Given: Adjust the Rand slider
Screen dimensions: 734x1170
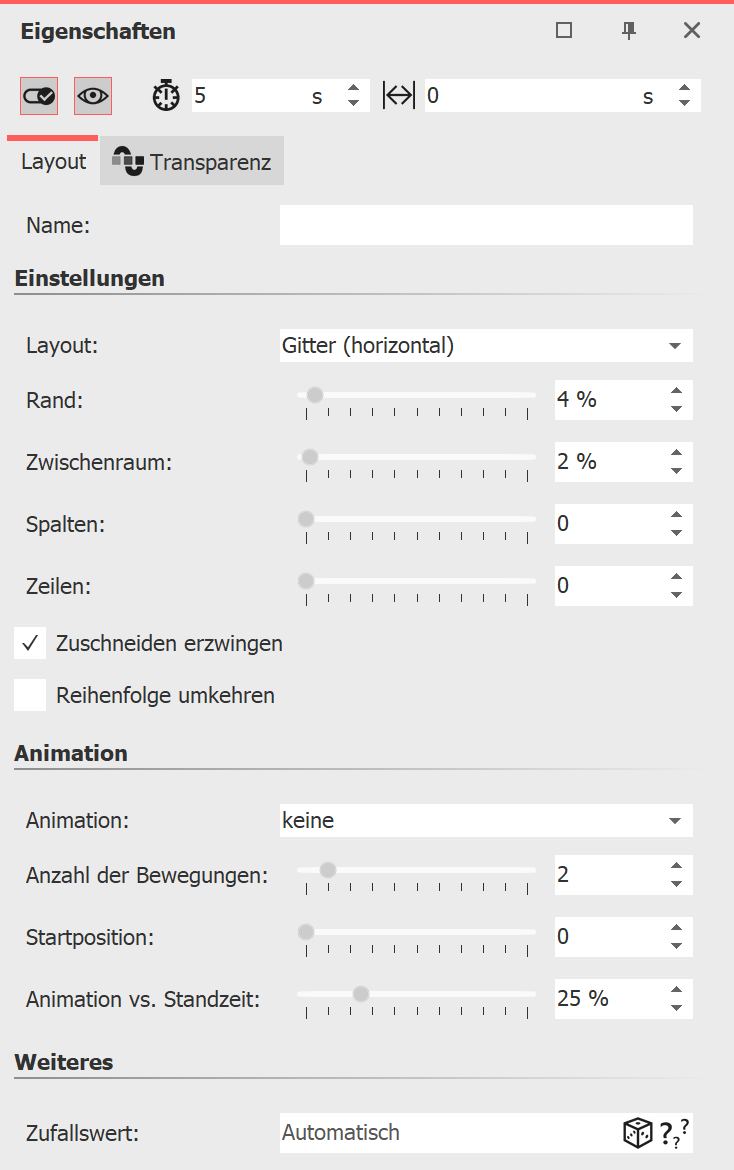Looking at the screenshot, I should pos(316,395).
